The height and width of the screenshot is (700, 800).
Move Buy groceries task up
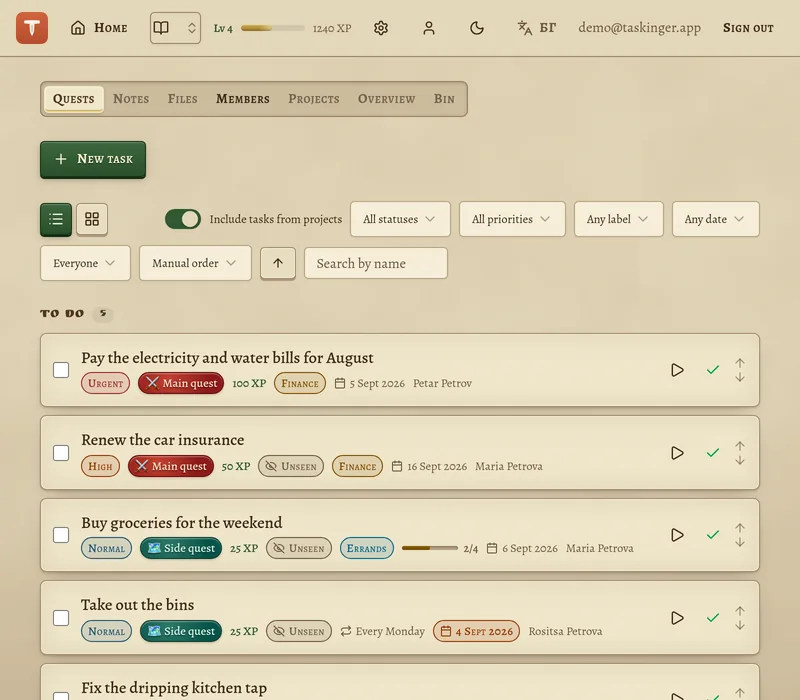pos(740,528)
